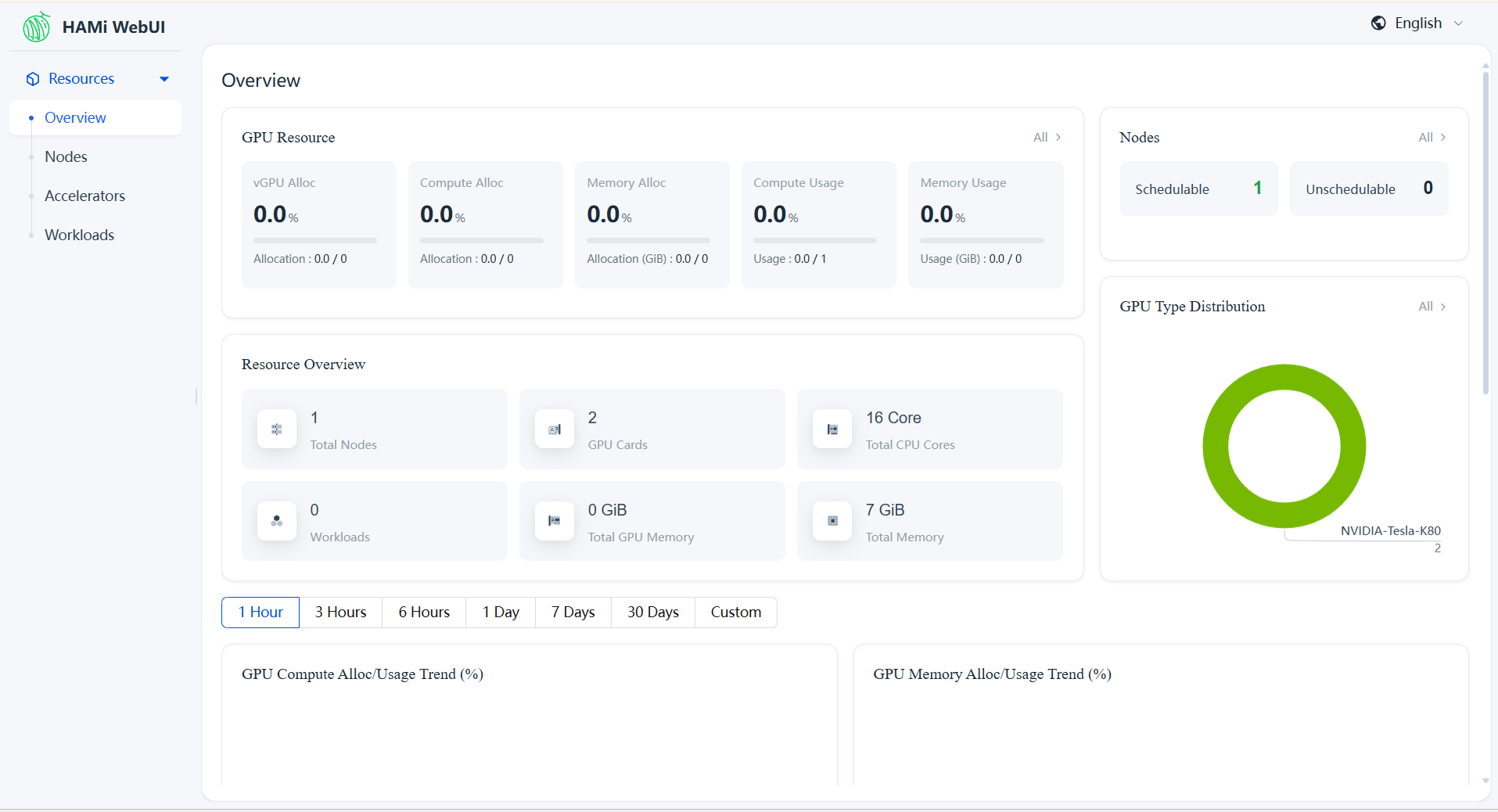Select the 3 Hours time range

pyautogui.click(x=340, y=613)
